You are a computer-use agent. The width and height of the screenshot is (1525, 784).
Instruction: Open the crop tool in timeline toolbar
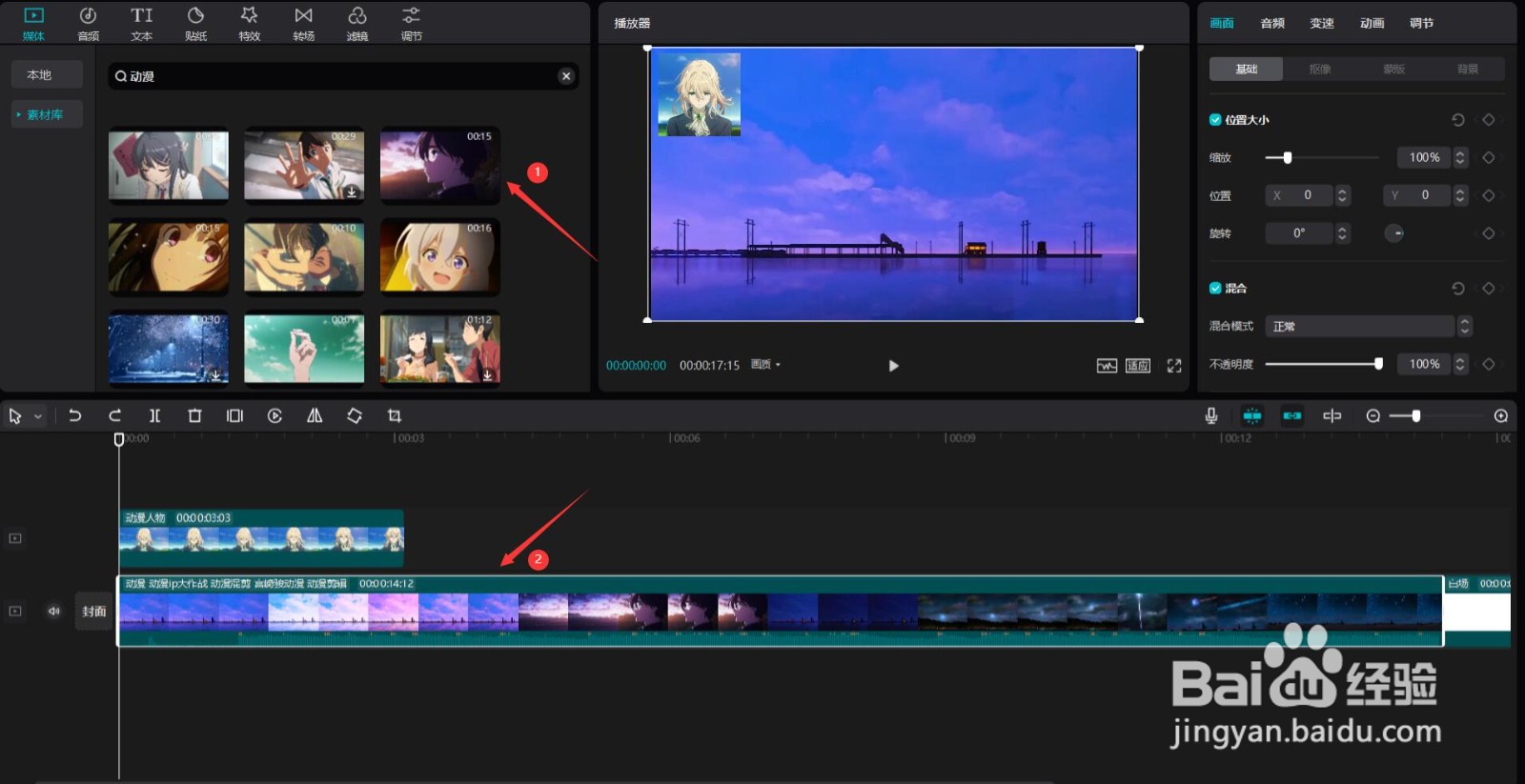pos(395,415)
